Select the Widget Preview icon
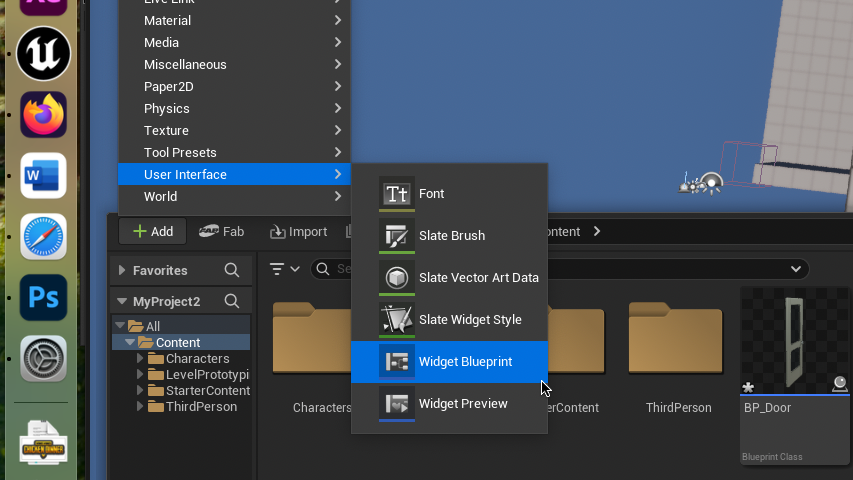Image resolution: width=853 pixels, height=480 pixels. point(397,404)
